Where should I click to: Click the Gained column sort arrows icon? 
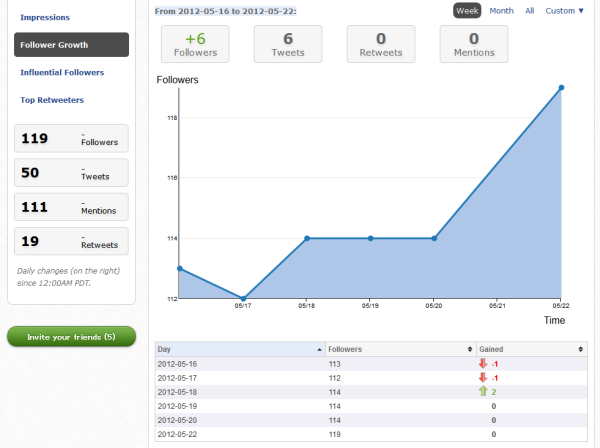(580, 349)
